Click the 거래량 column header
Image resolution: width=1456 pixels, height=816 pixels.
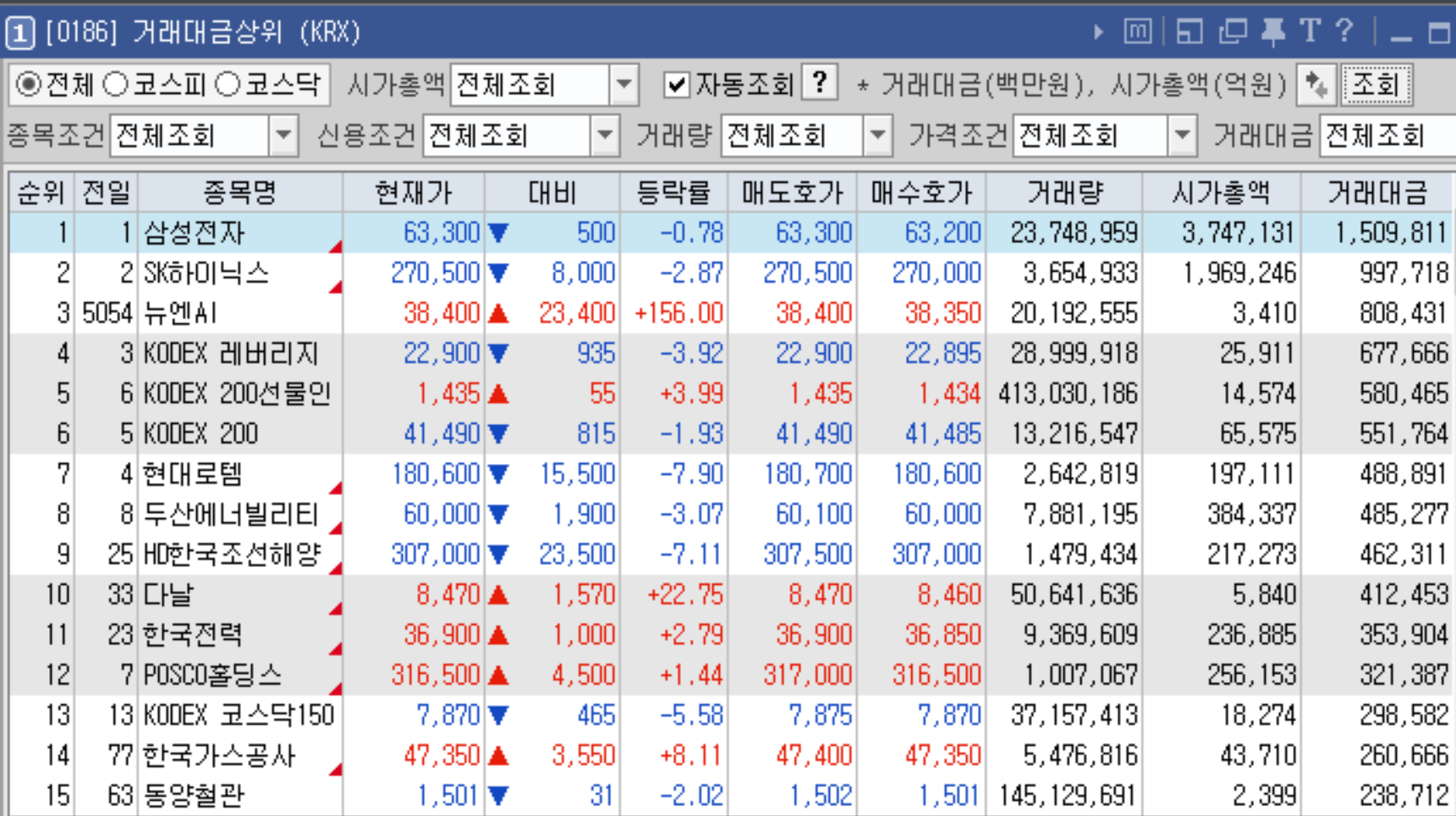point(1063,193)
